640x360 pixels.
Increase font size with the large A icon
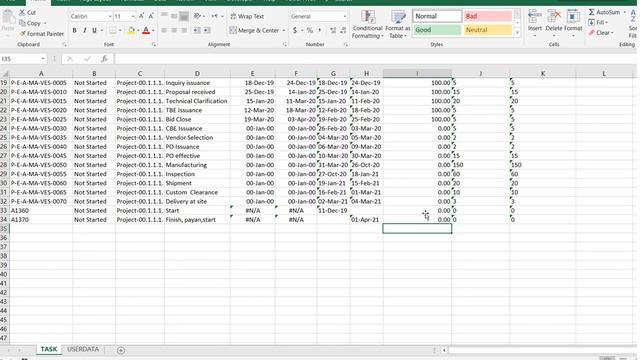(x=141, y=16)
